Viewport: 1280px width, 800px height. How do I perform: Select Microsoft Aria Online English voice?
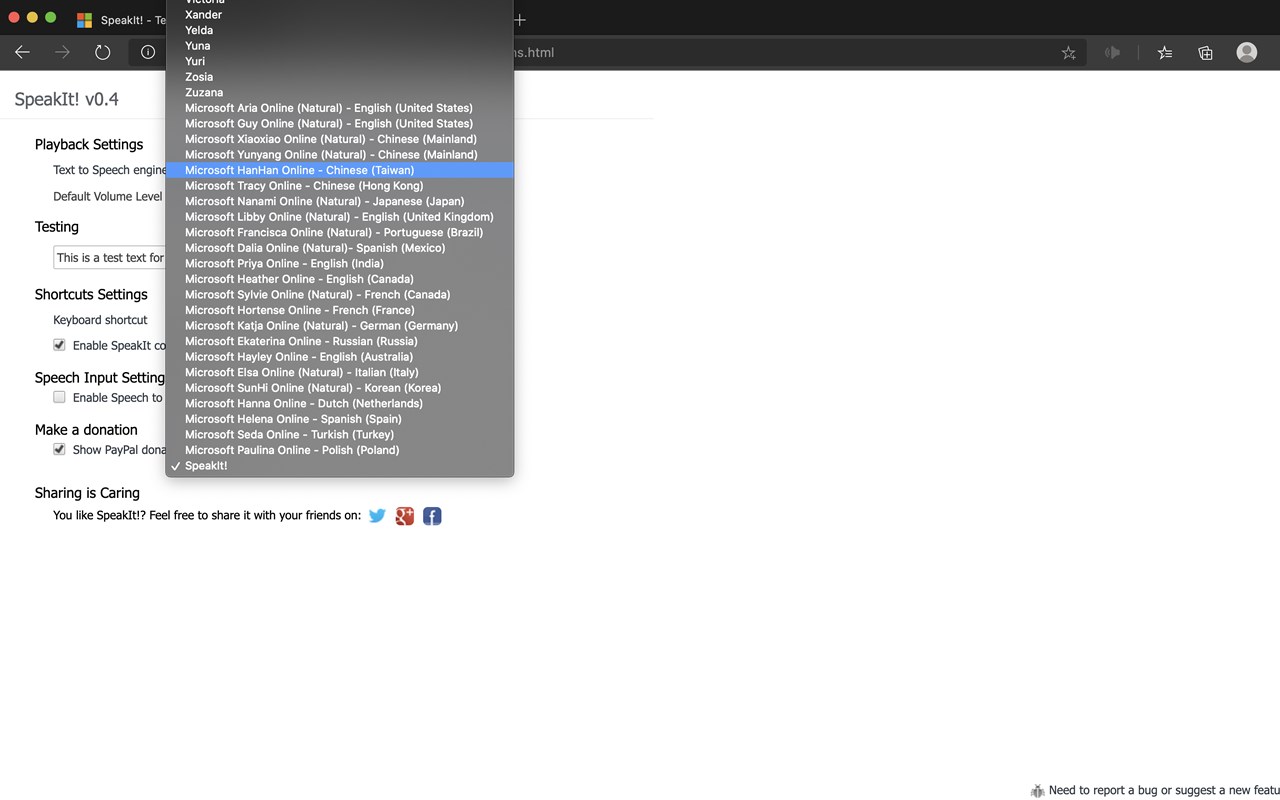[340, 108]
